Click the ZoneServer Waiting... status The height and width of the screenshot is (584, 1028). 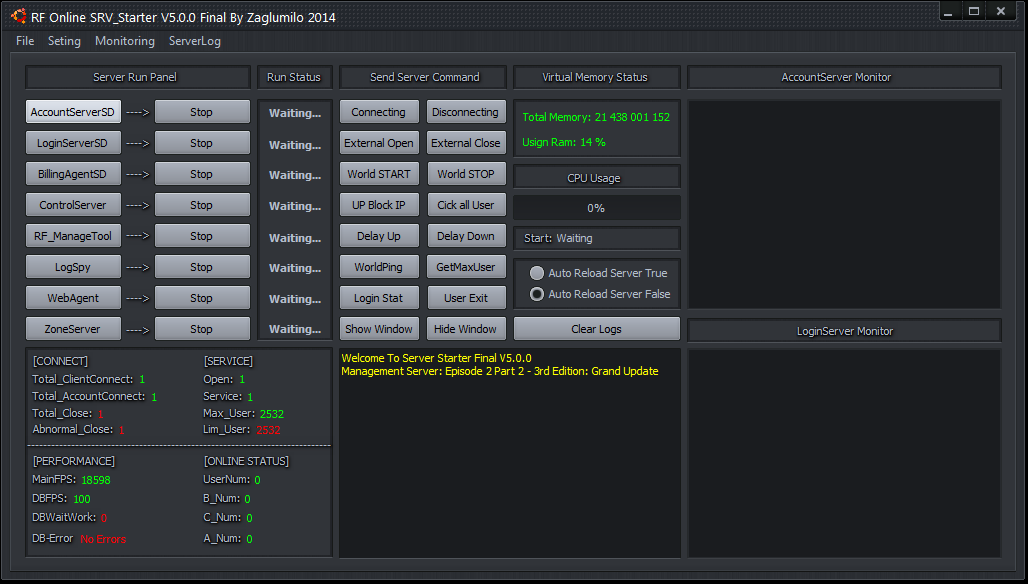click(x=295, y=329)
